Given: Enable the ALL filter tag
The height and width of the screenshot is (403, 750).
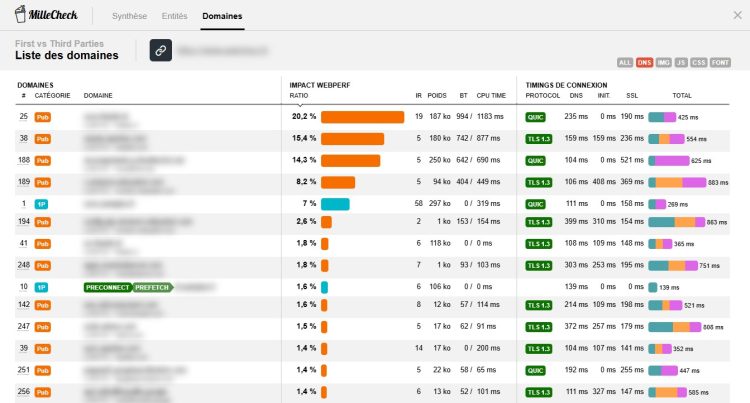Looking at the screenshot, I should coord(625,63).
